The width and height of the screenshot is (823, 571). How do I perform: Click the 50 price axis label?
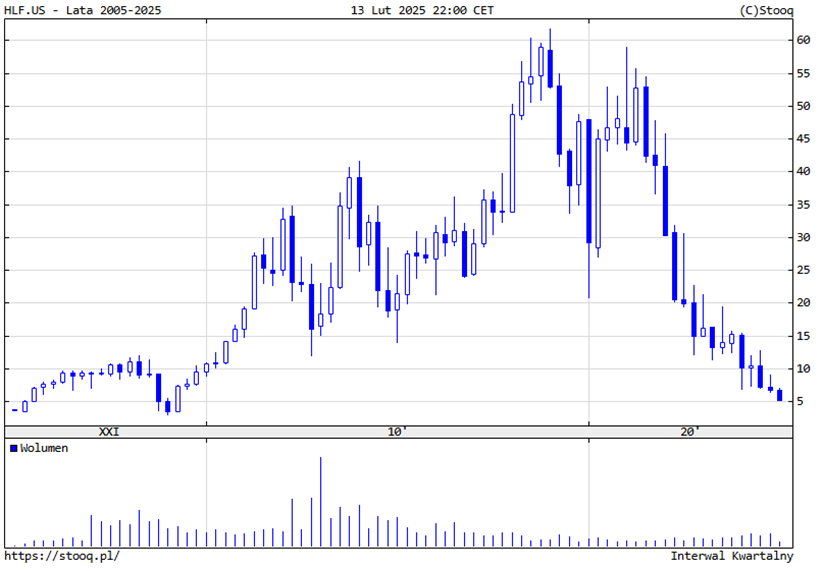[x=802, y=106]
